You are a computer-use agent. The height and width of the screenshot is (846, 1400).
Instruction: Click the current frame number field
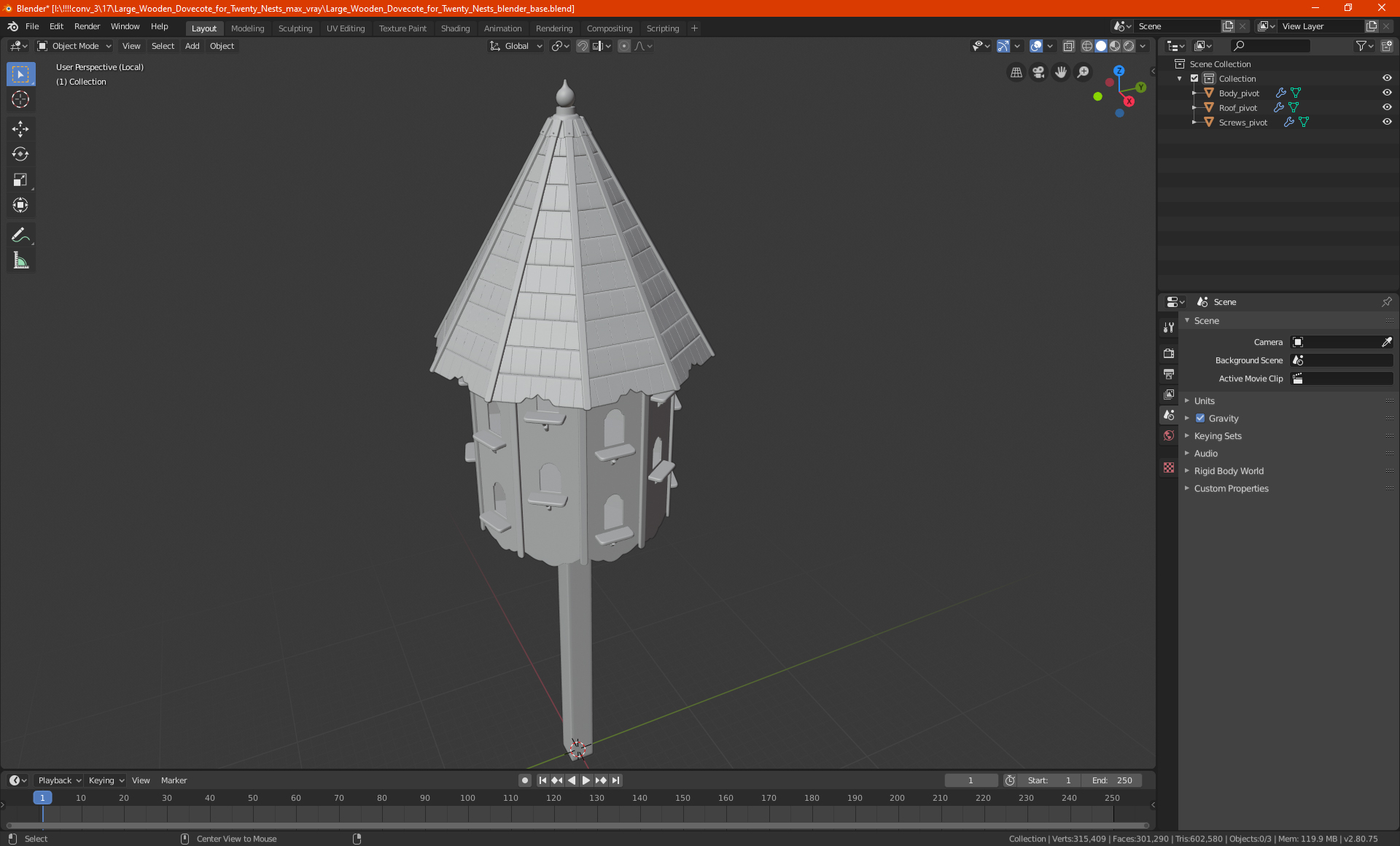971,780
